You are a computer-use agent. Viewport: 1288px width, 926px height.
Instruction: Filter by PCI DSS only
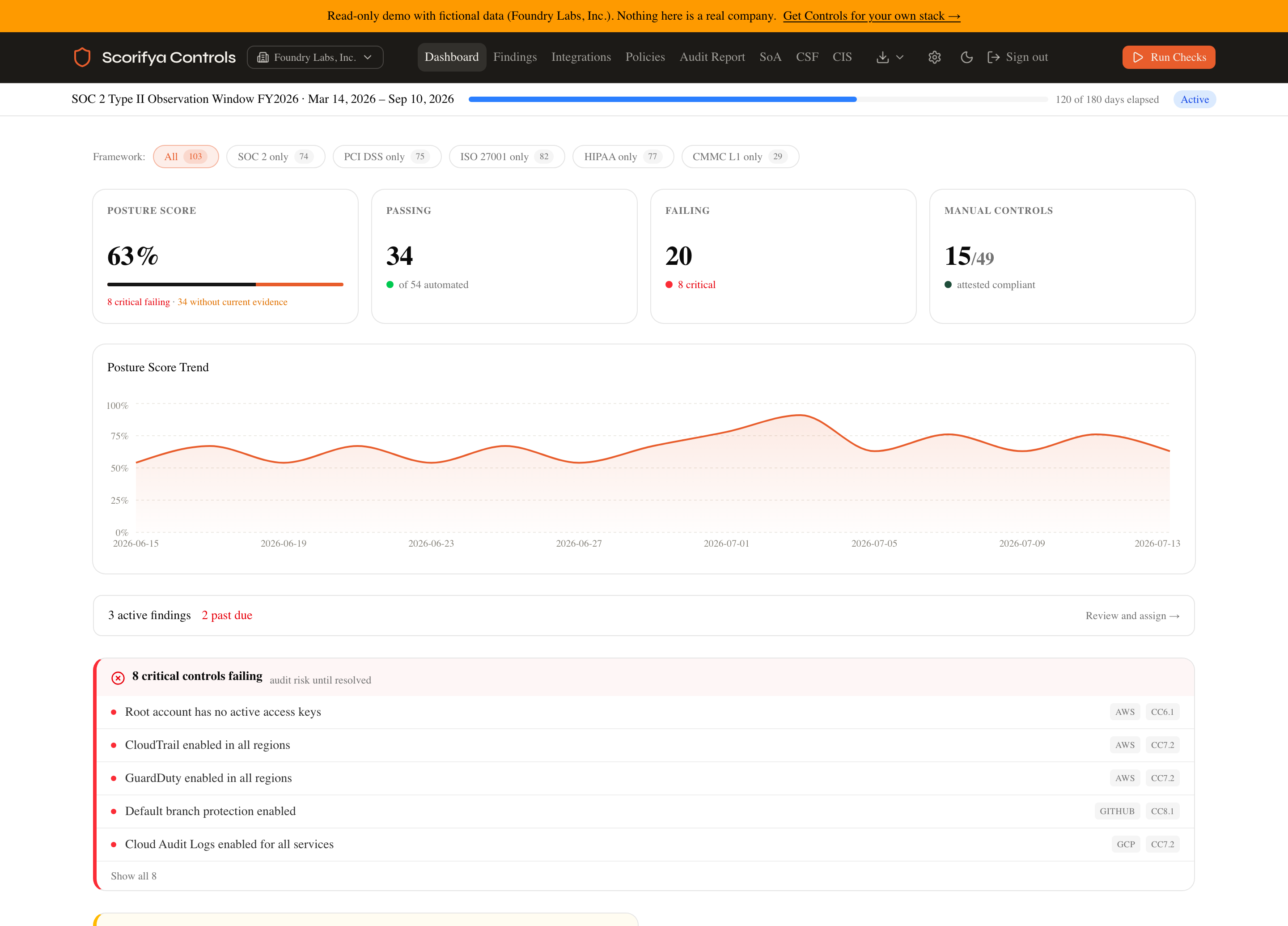tap(387, 157)
